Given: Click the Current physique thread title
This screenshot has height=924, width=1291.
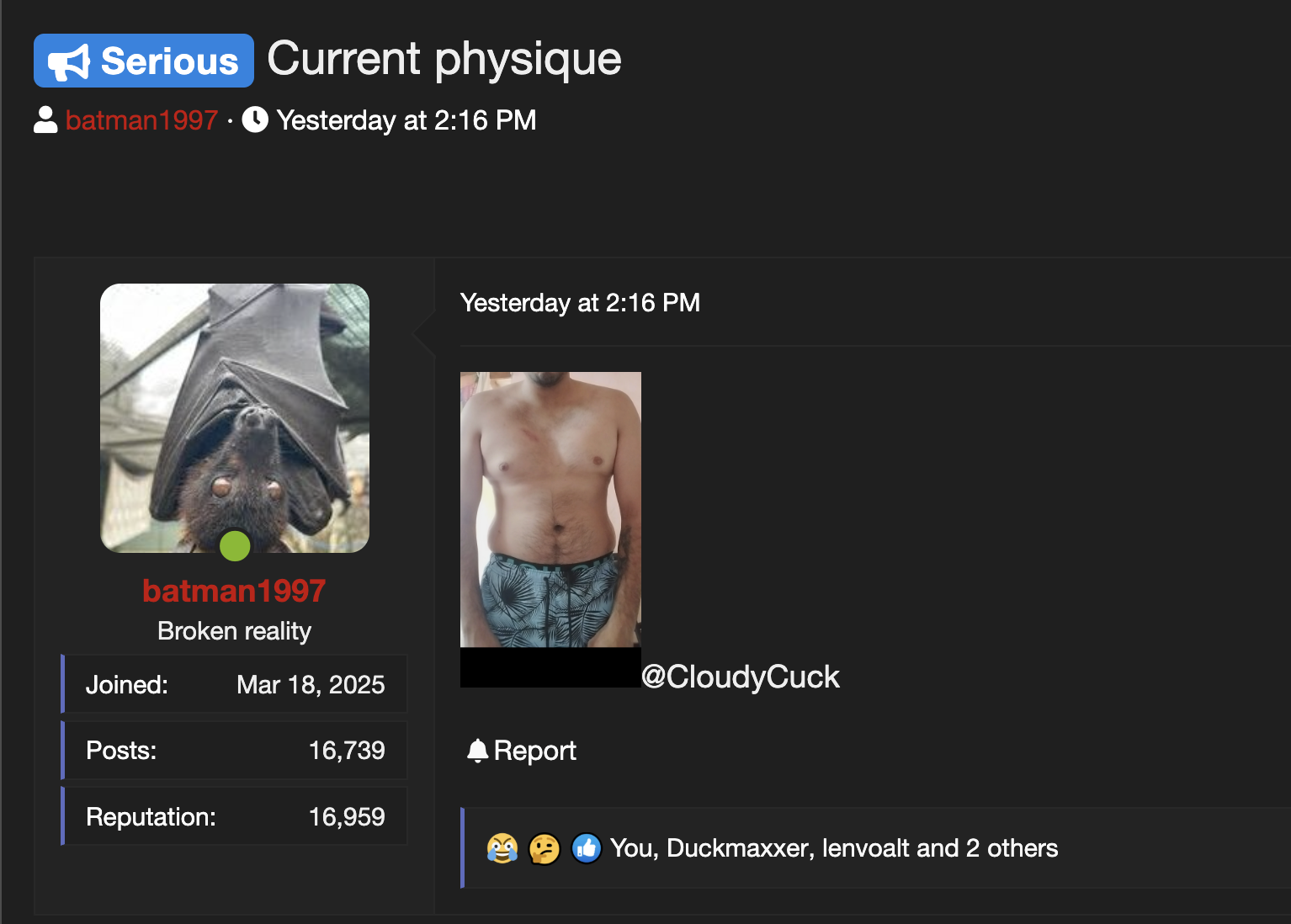Looking at the screenshot, I should 444,59.
